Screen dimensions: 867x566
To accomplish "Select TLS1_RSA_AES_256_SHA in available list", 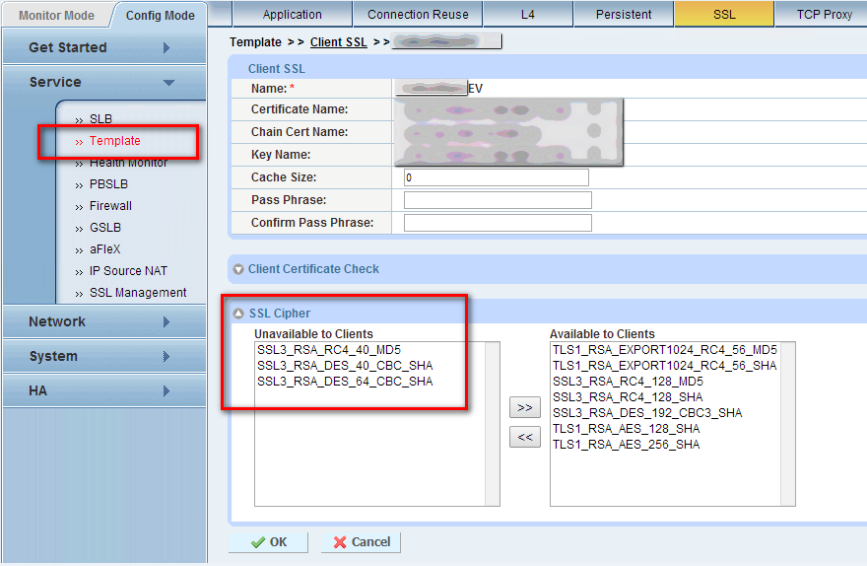I will 626,444.
